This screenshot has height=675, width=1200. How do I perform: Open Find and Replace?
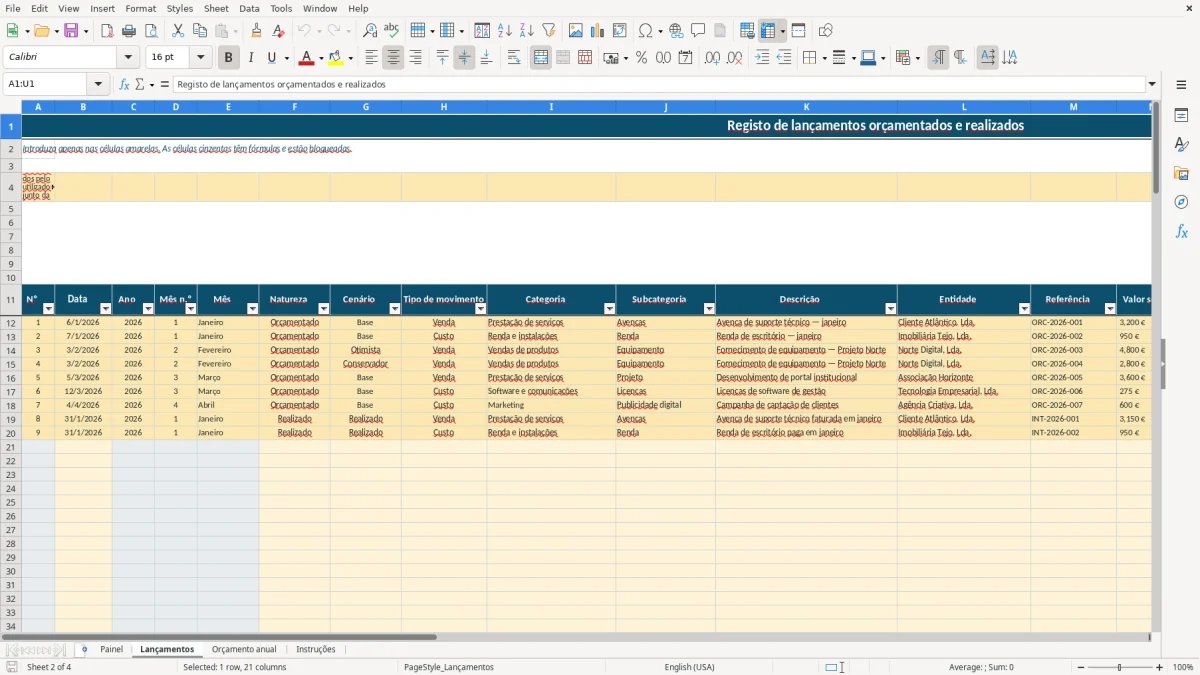click(x=370, y=31)
